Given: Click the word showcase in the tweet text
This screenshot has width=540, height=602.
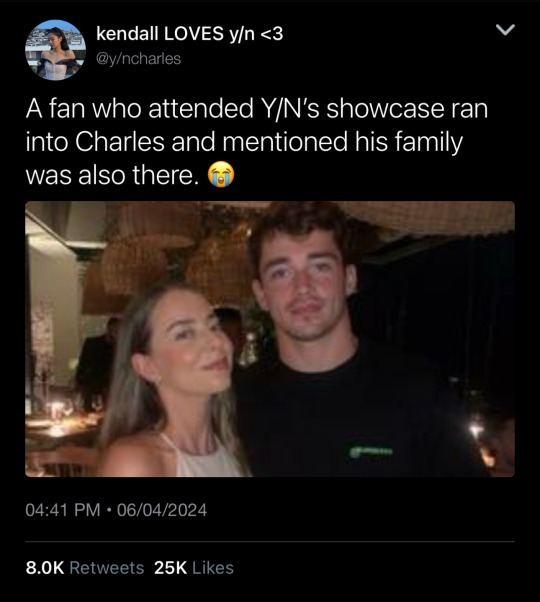Looking at the screenshot, I should [x=385, y=109].
